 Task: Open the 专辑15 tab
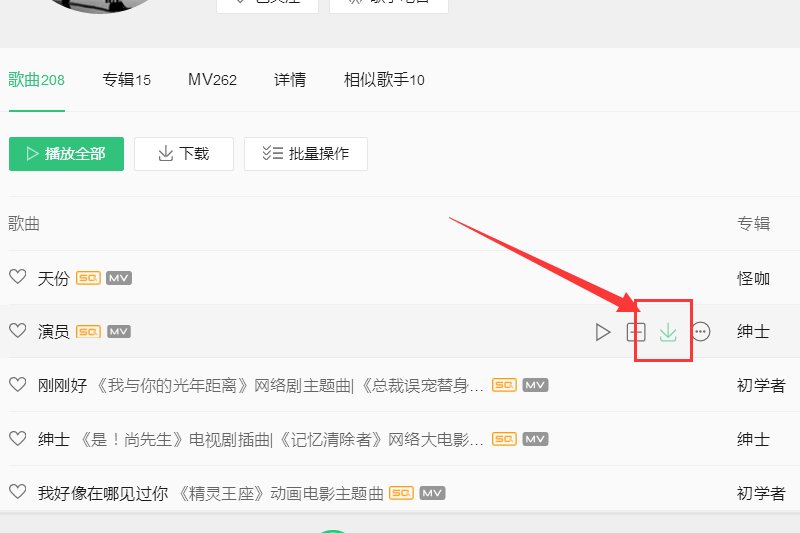point(127,80)
